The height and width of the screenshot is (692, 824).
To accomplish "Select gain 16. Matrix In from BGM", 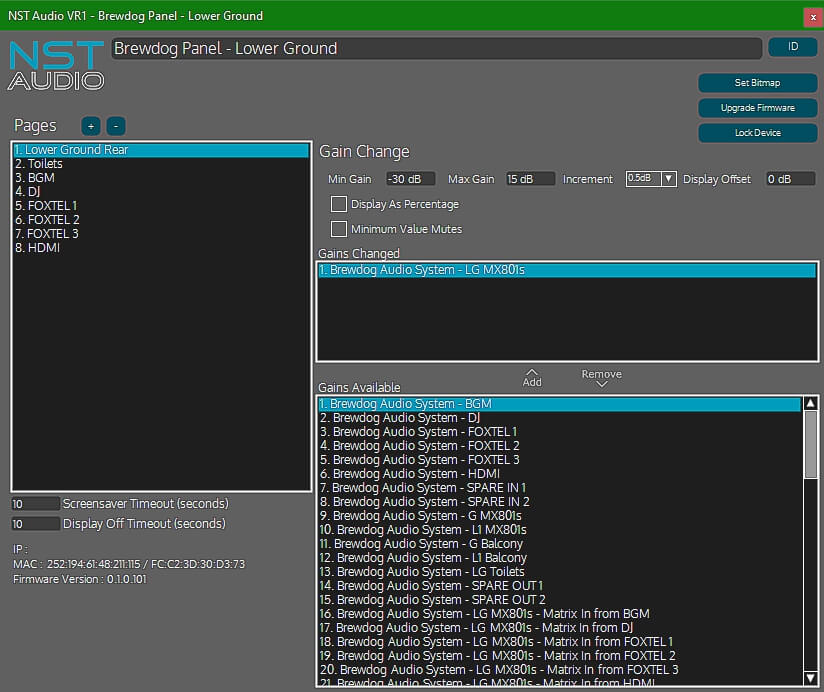I will point(560,614).
